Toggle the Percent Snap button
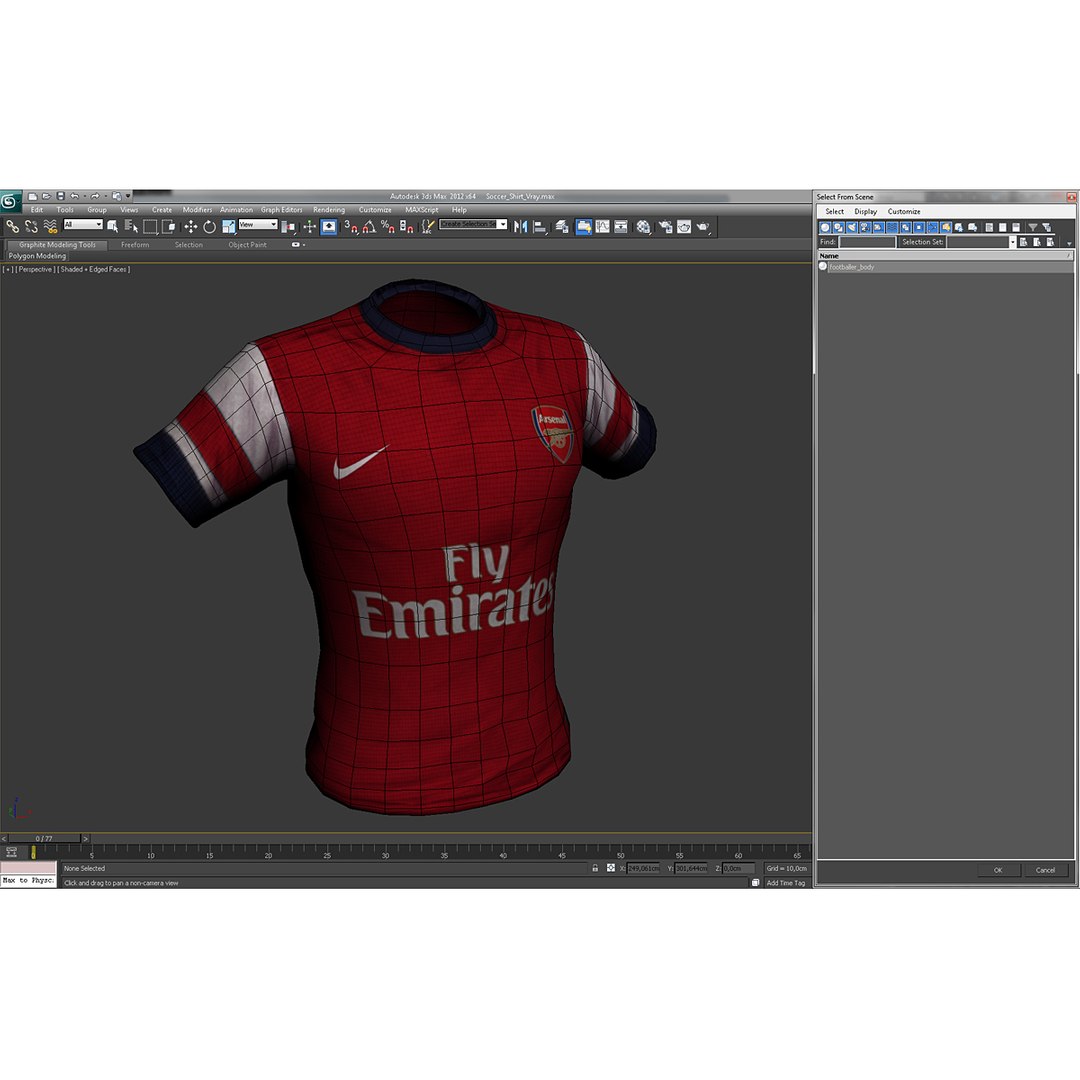 pyautogui.click(x=388, y=226)
